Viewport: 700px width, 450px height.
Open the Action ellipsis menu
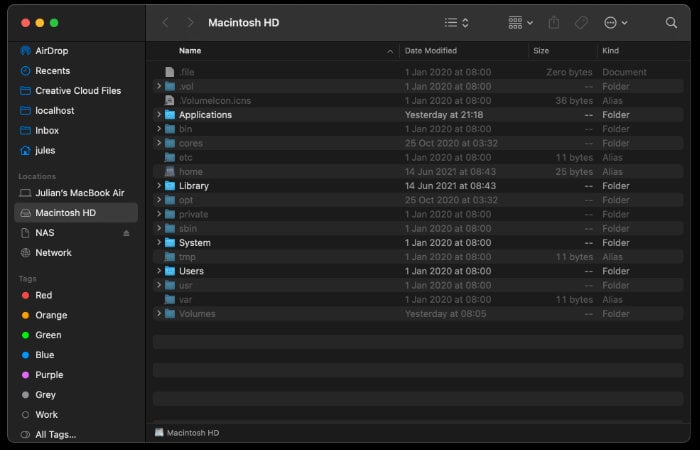[615, 23]
